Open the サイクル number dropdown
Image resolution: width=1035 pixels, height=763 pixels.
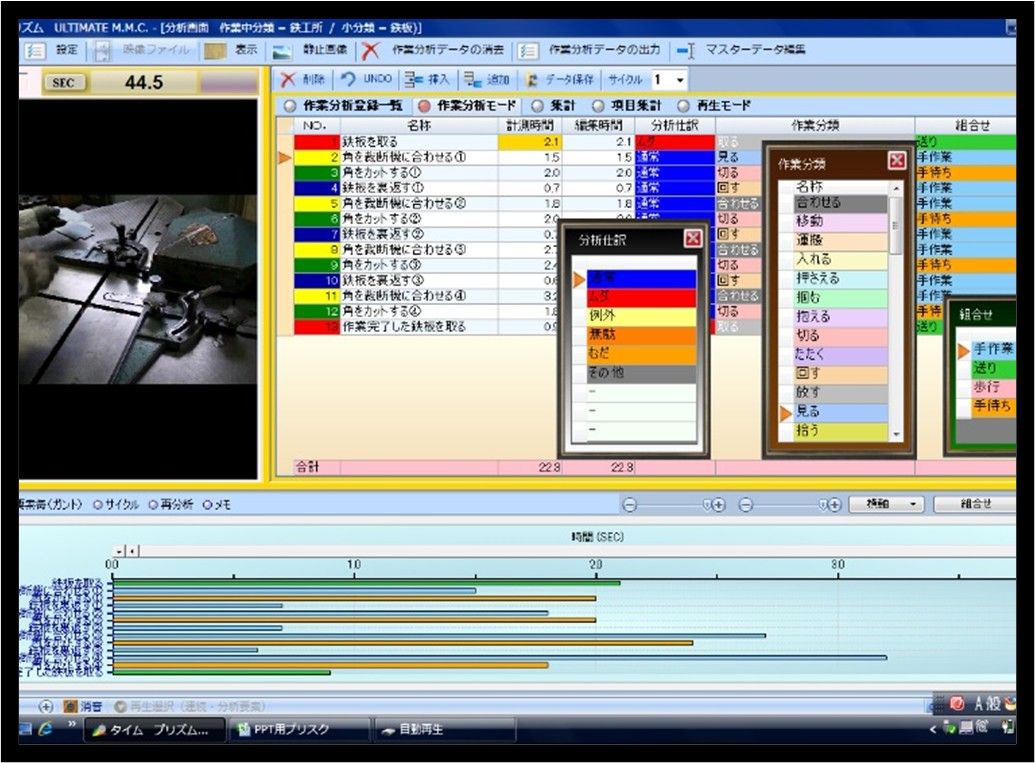click(x=680, y=81)
